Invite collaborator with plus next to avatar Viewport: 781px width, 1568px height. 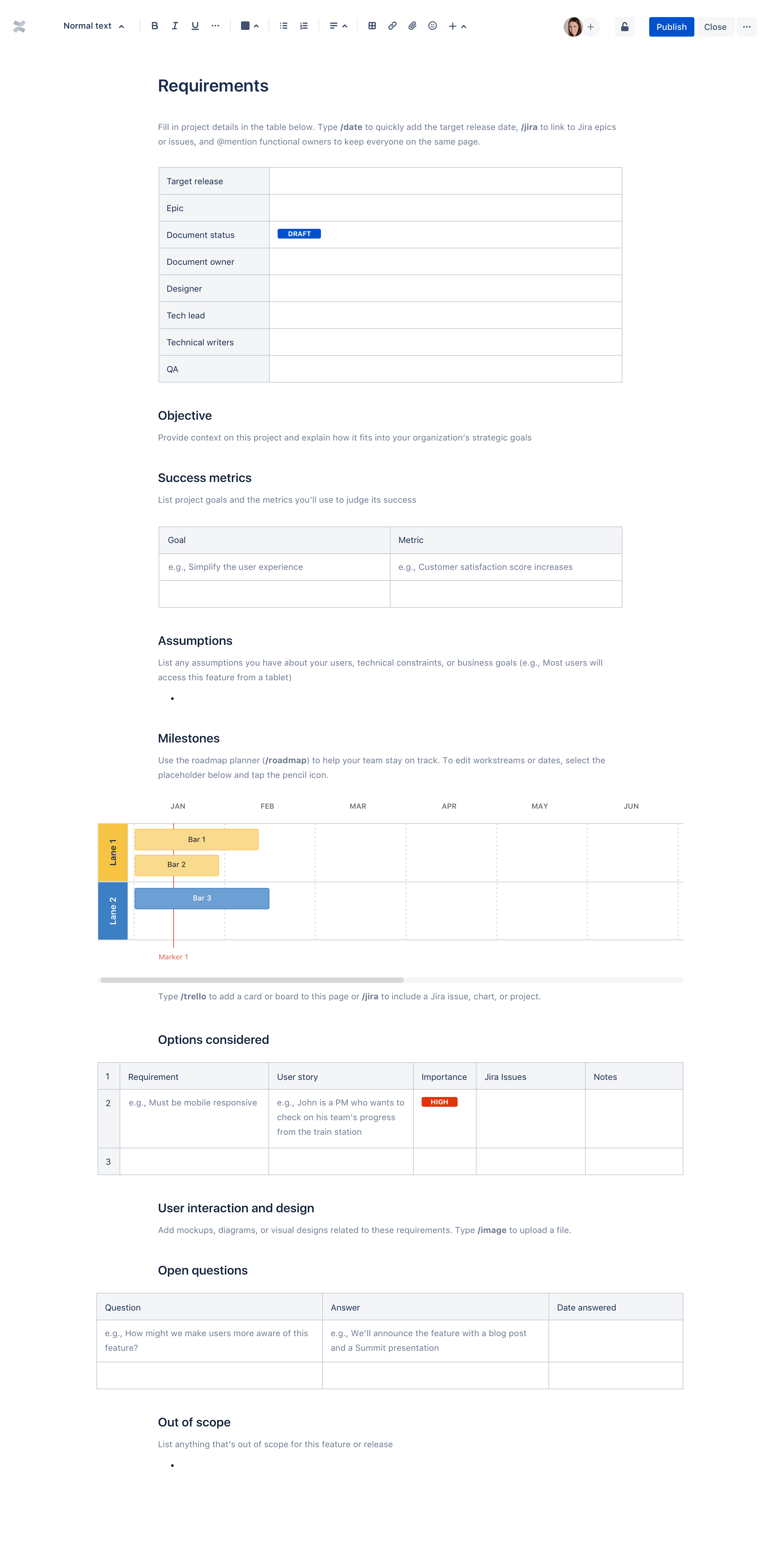(x=590, y=27)
